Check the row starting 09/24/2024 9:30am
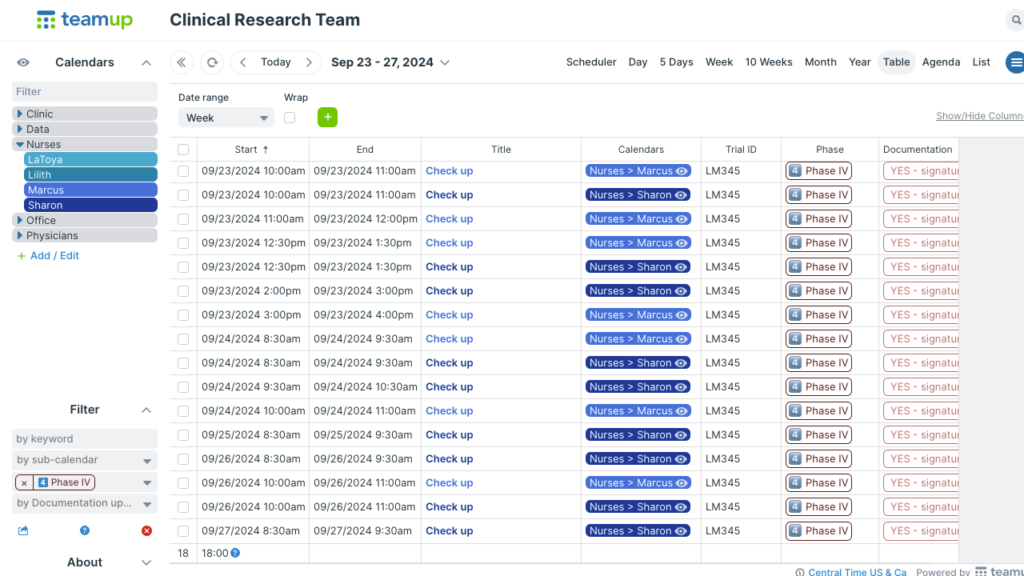Screen dimensions: 1024x576 tap(184, 387)
